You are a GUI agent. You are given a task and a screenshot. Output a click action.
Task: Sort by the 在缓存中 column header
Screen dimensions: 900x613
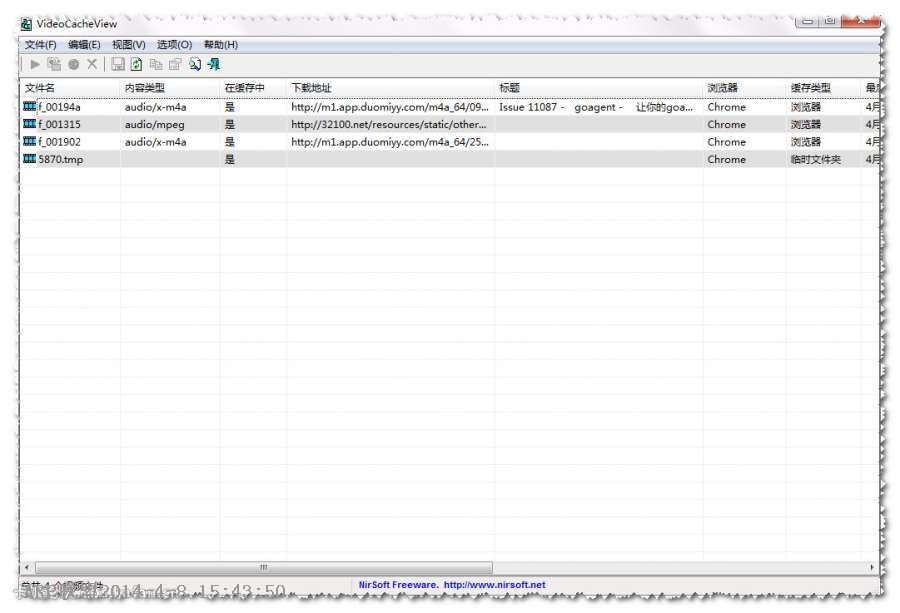click(x=253, y=88)
